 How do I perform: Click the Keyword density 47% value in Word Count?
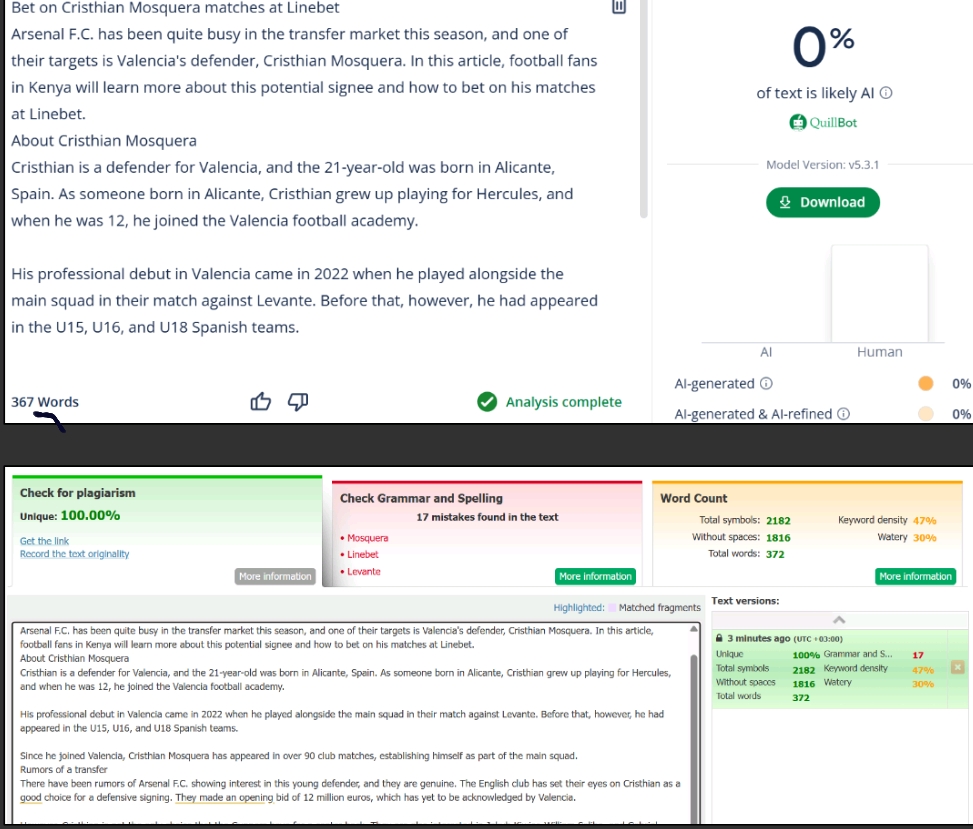[925, 521]
